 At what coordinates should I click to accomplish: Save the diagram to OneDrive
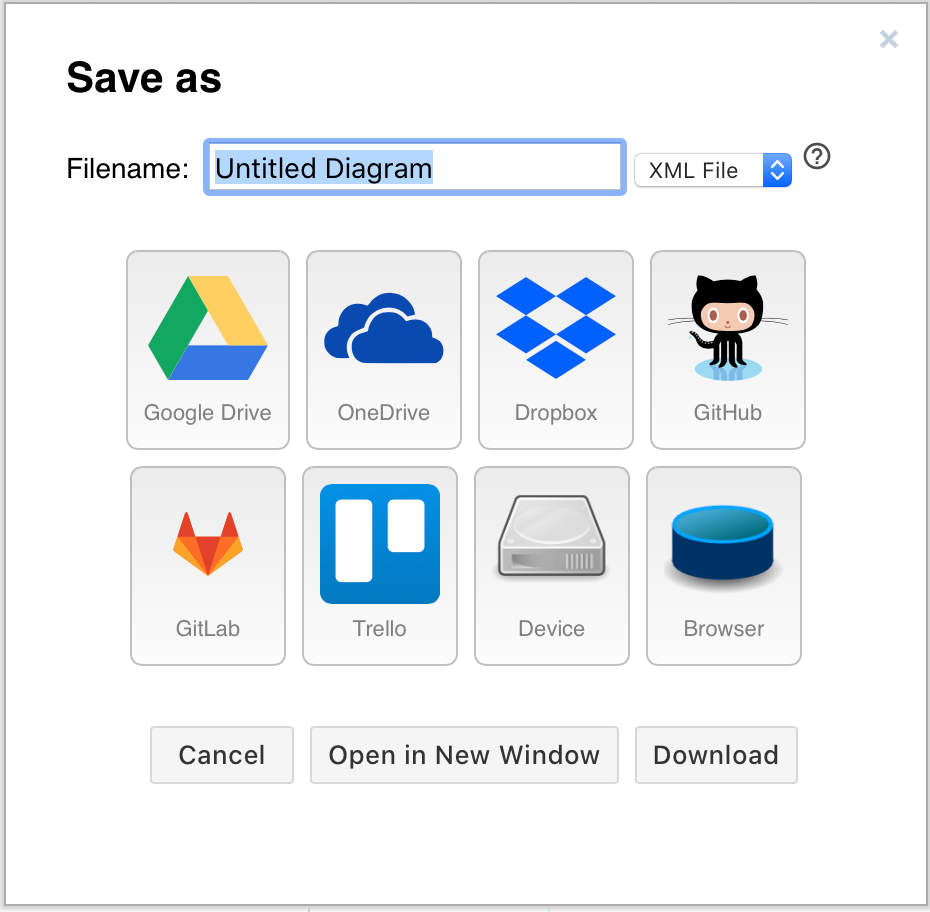tap(383, 350)
